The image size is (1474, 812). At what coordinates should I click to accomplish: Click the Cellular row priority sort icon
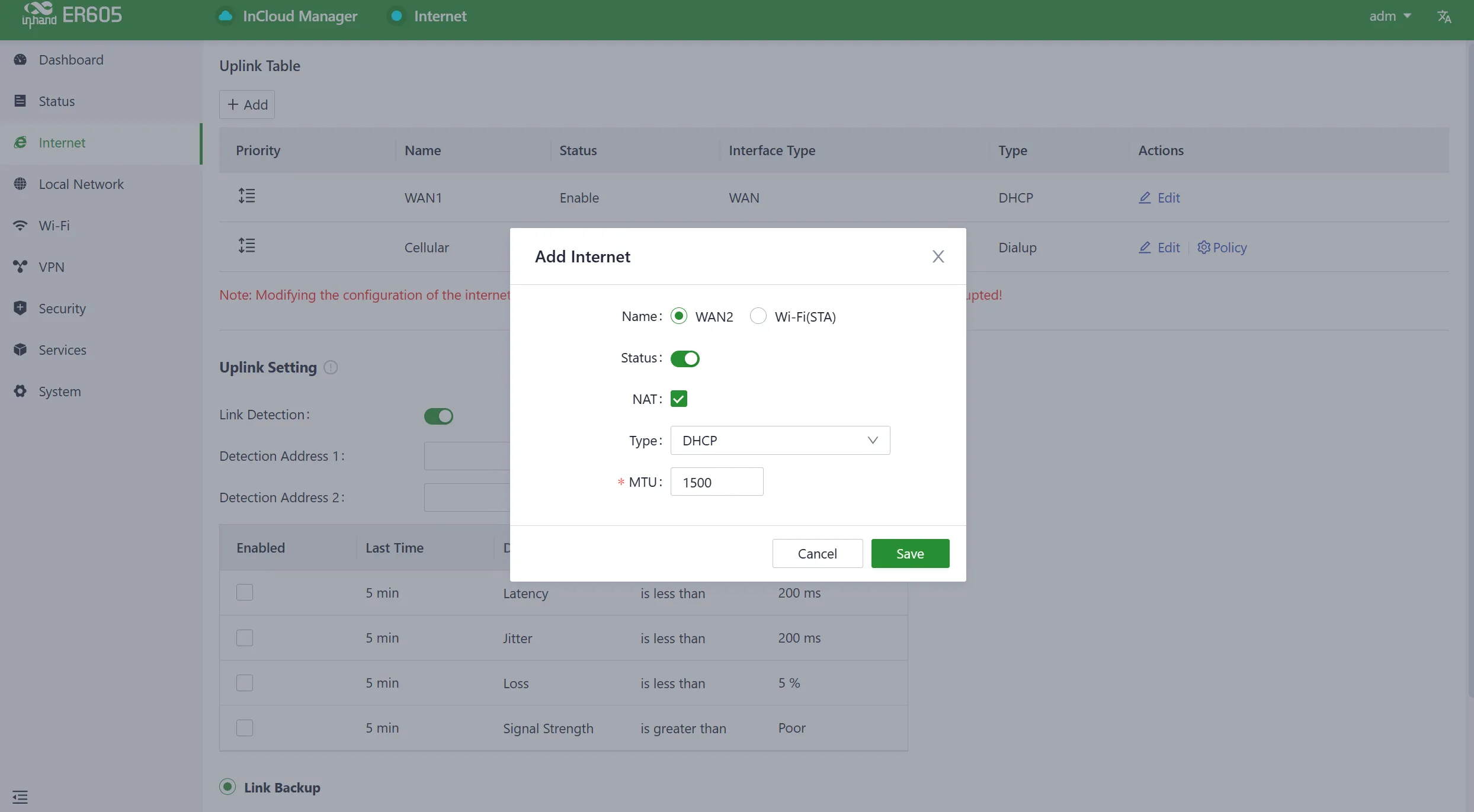[x=246, y=245]
